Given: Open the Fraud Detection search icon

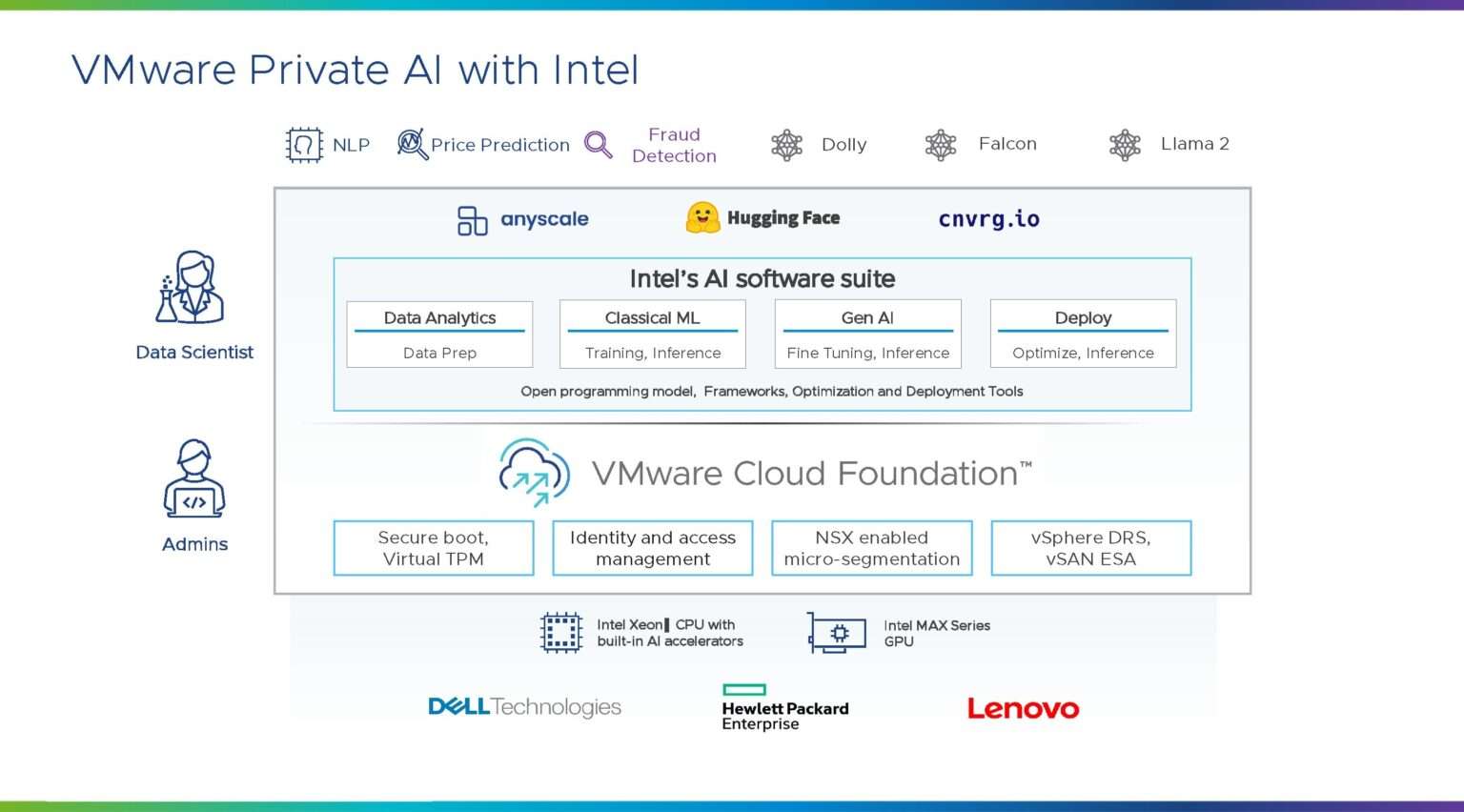Looking at the screenshot, I should [x=599, y=145].
